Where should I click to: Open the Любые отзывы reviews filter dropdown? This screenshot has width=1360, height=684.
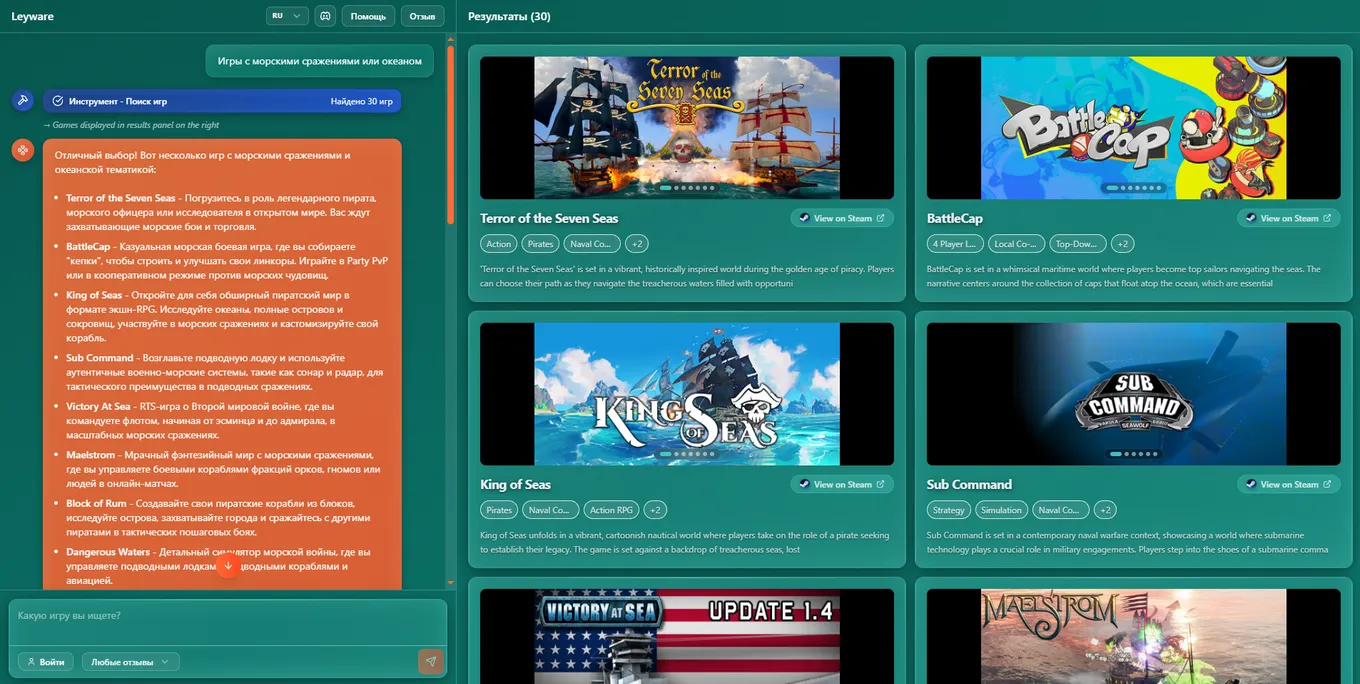pos(130,662)
